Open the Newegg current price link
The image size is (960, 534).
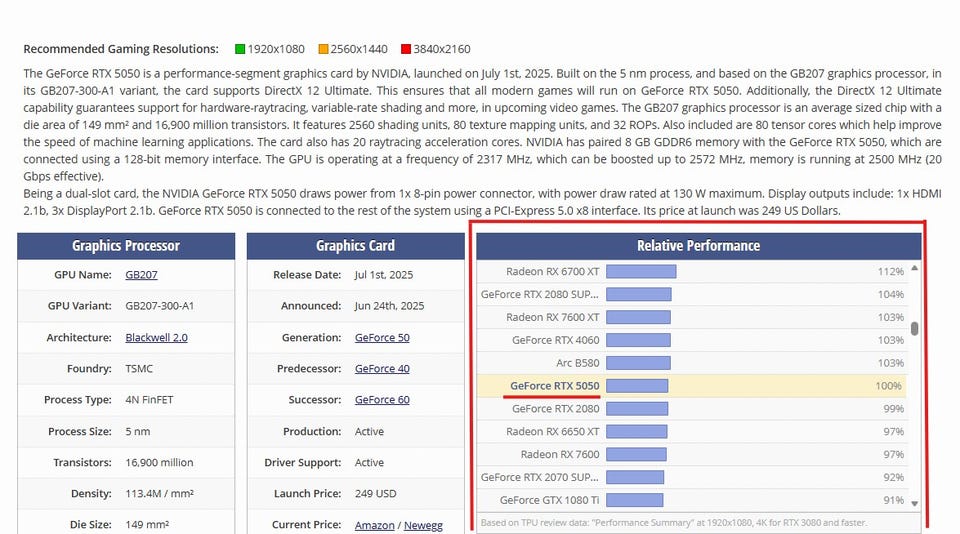[x=423, y=525]
